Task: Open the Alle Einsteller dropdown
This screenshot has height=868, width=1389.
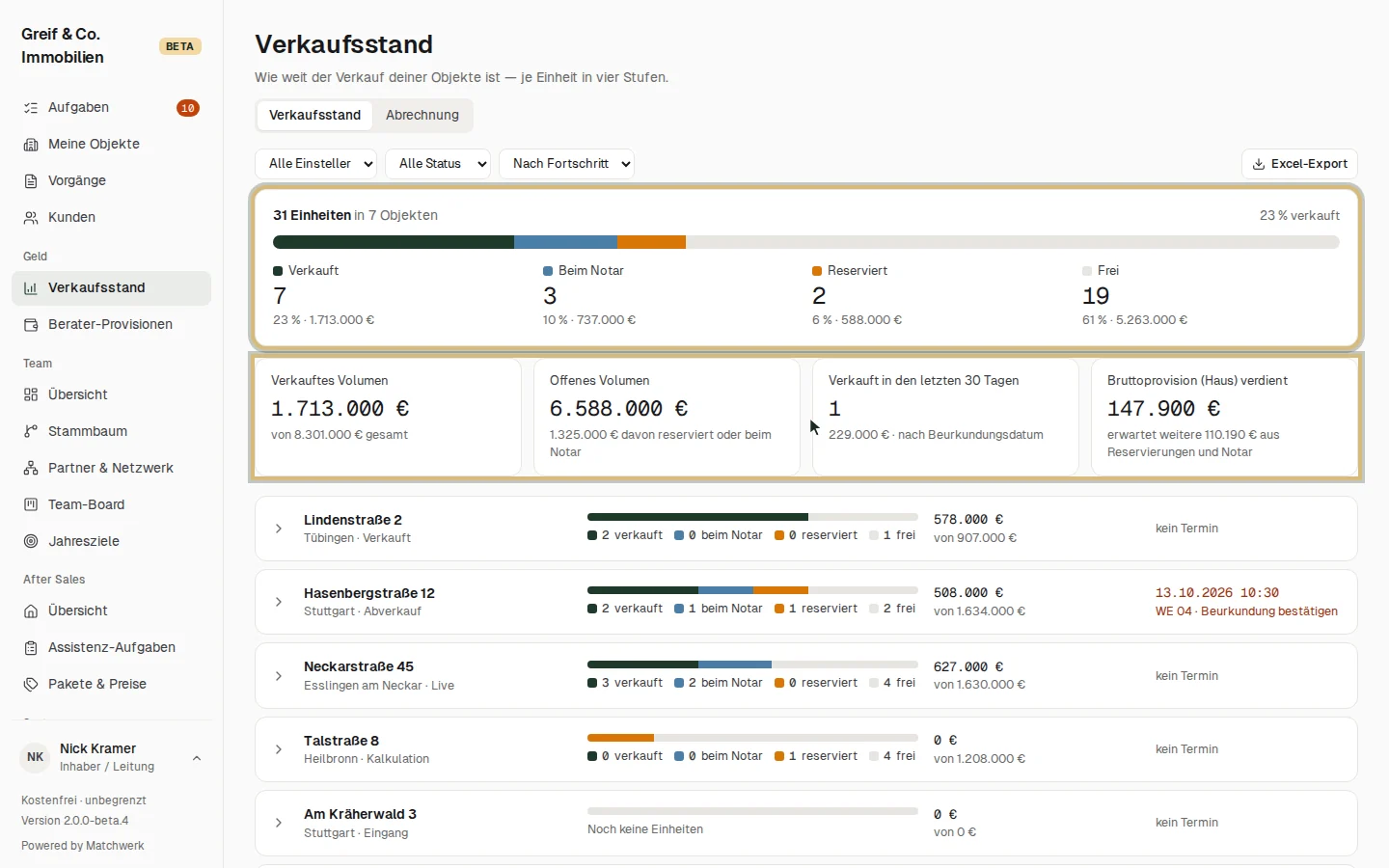Action: pos(316,164)
